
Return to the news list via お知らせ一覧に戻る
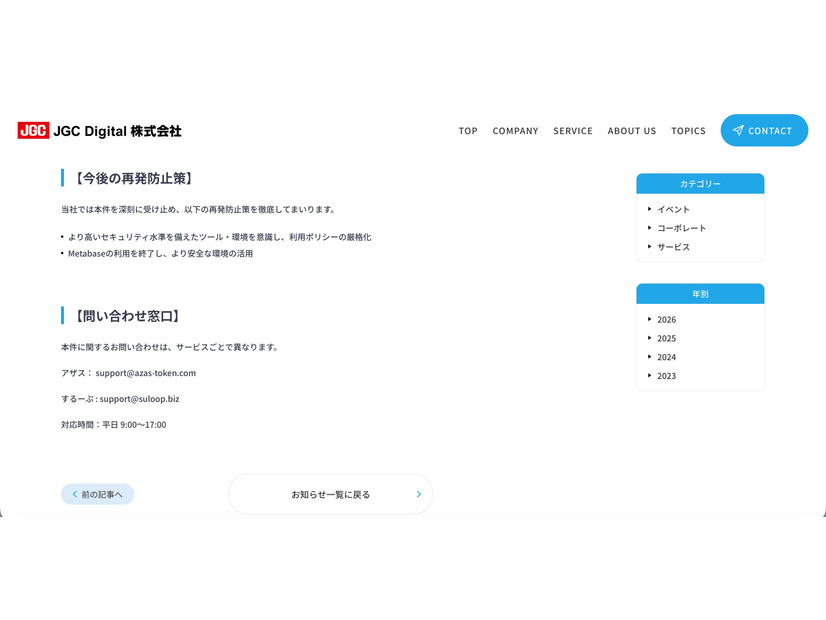(x=330, y=494)
